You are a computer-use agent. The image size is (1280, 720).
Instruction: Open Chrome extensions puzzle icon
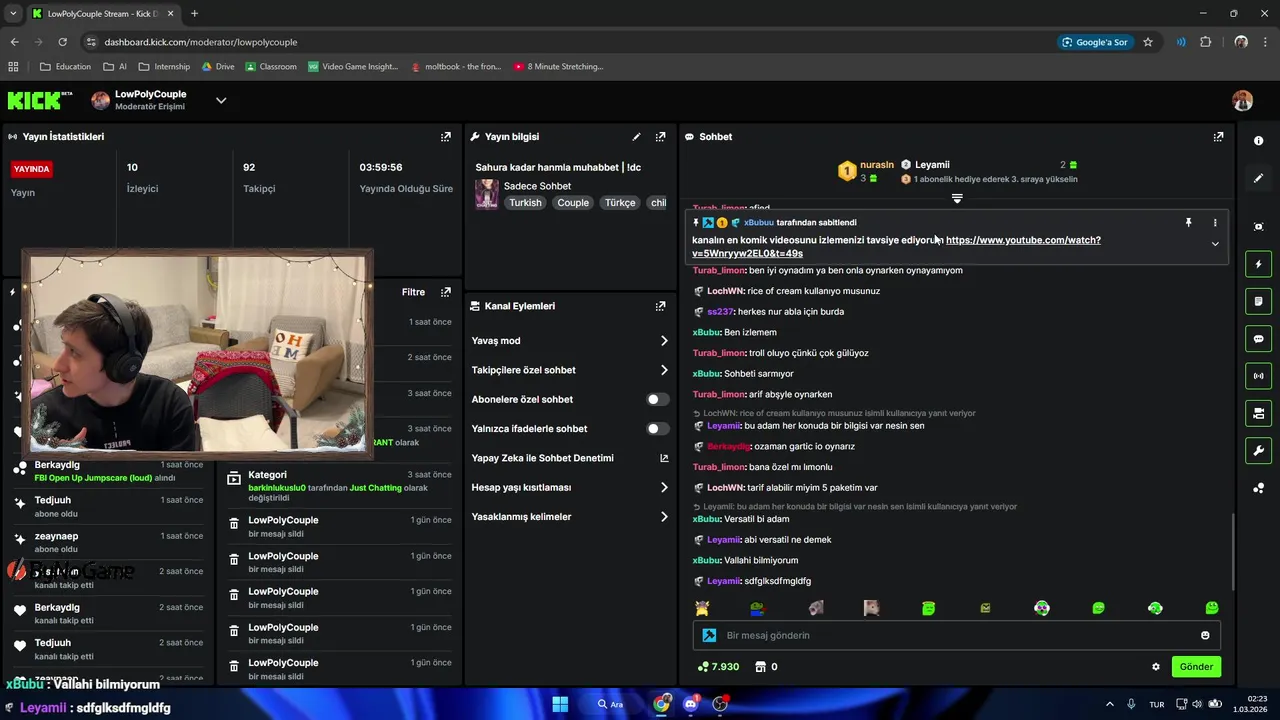point(1205,42)
